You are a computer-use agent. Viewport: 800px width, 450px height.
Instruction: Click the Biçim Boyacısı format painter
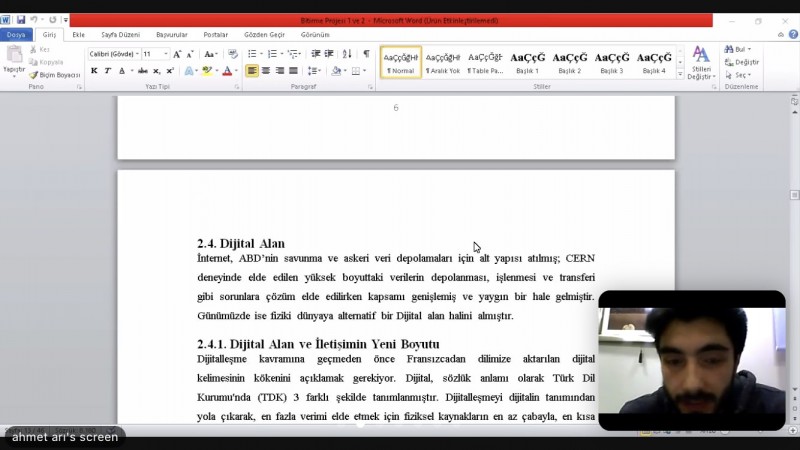point(55,75)
